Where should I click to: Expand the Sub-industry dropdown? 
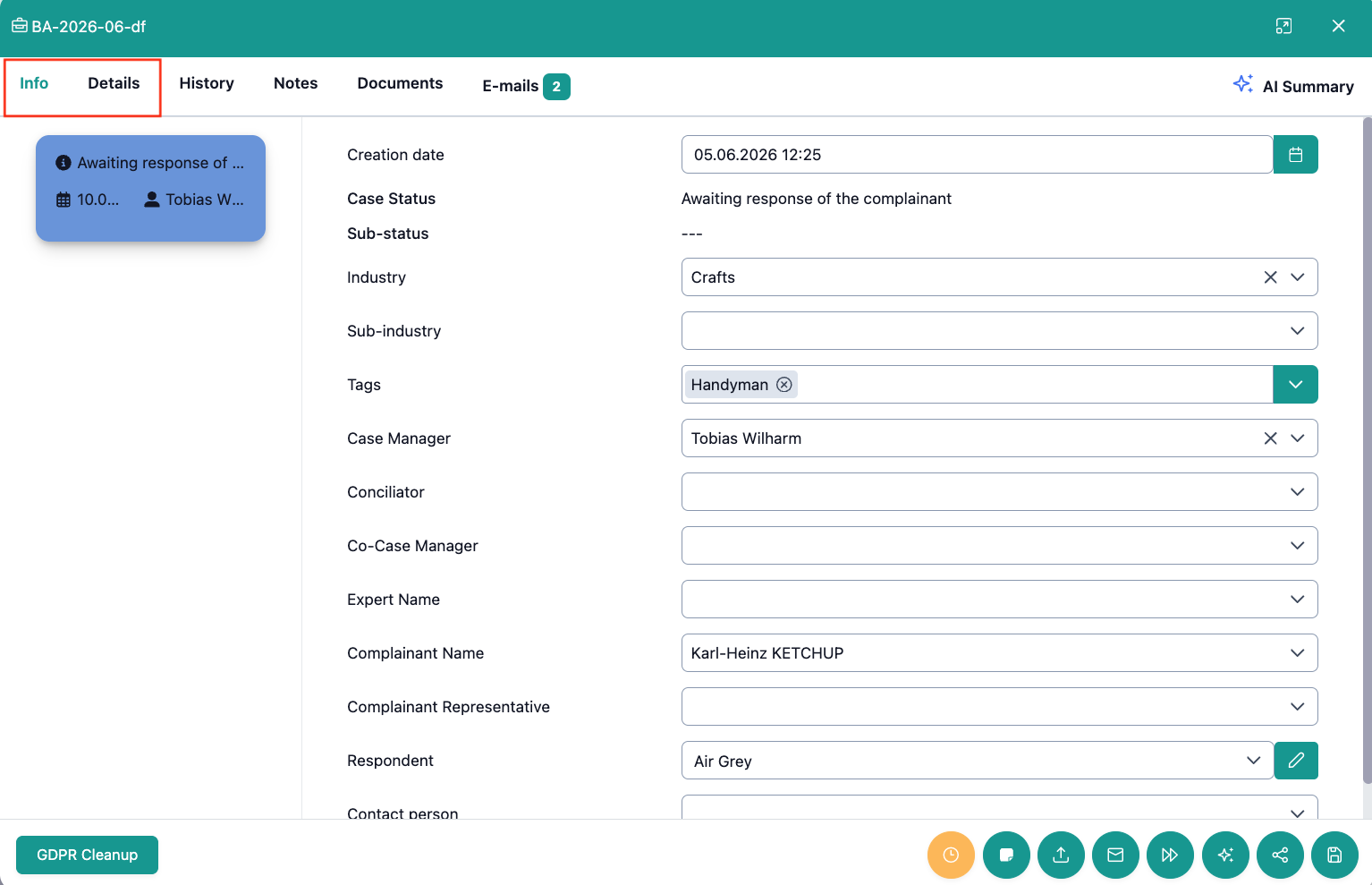(1298, 331)
